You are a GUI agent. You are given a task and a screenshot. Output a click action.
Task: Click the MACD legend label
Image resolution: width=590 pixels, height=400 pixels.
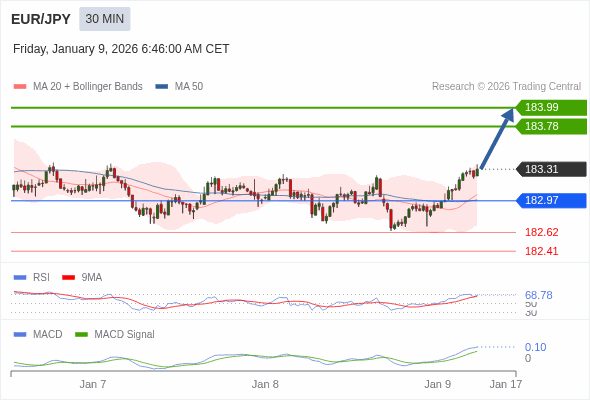tap(47, 334)
